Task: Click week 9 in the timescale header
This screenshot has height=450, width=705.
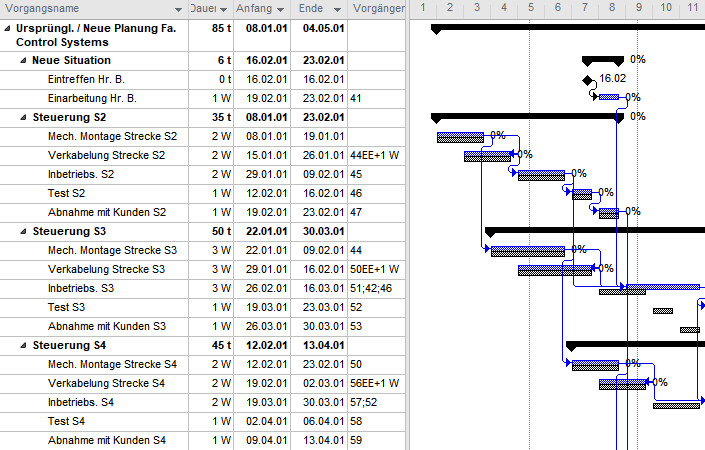Action: pyautogui.click(x=638, y=8)
